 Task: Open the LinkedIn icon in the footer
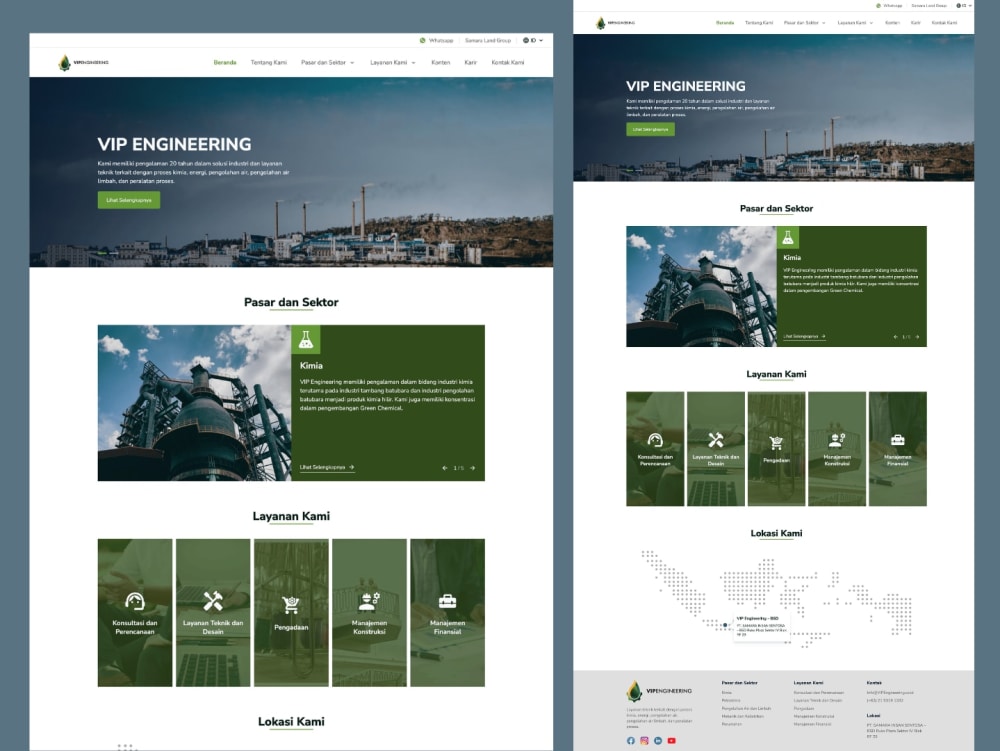[x=658, y=741]
